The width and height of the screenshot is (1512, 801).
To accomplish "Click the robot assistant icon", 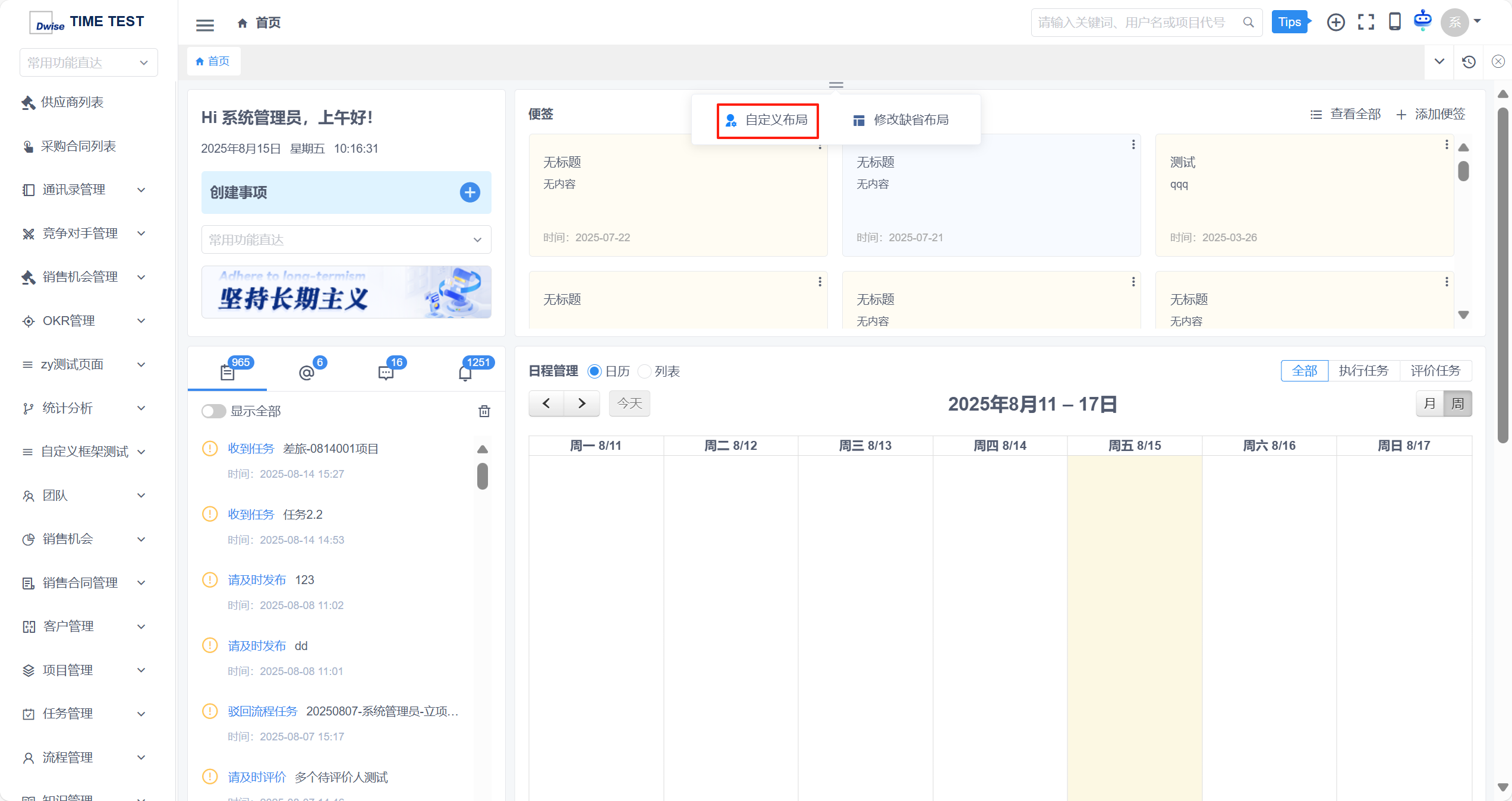I will pos(1422,20).
